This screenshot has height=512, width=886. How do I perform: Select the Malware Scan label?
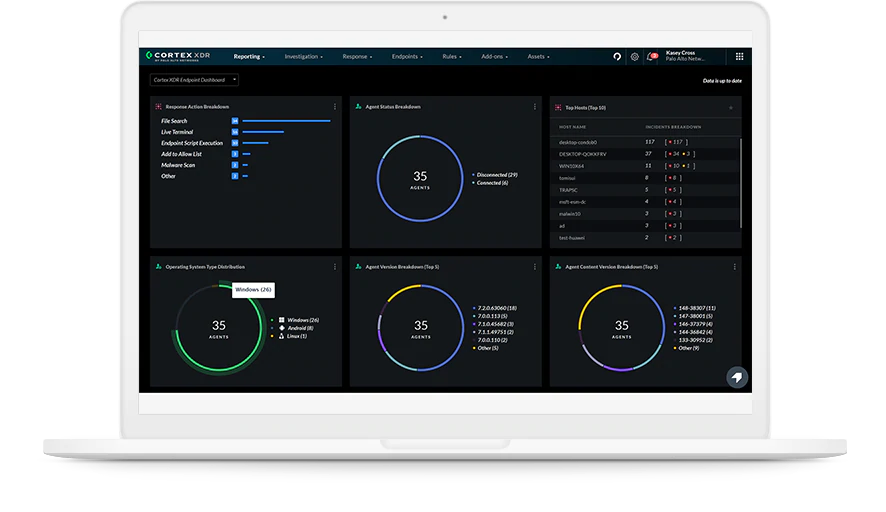pyautogui.click(x=178, y=165)
